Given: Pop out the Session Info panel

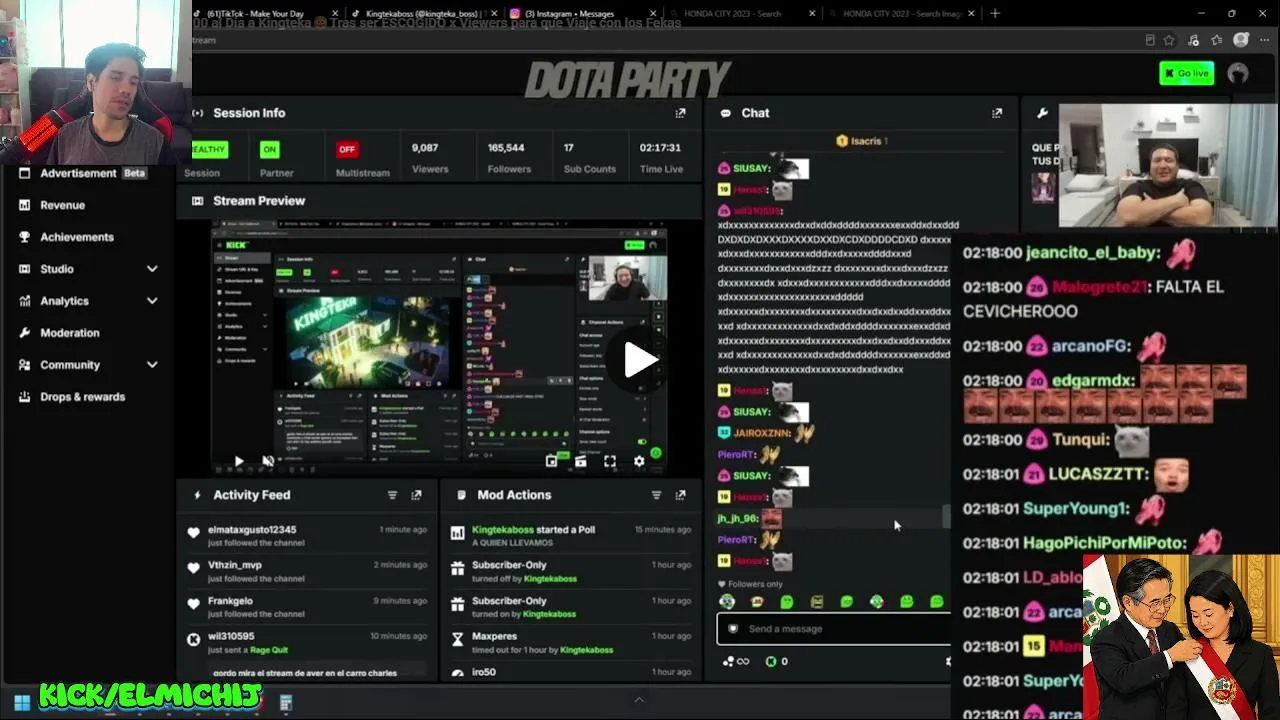Looking at the screenshot, I should click(x=680, y=113).
